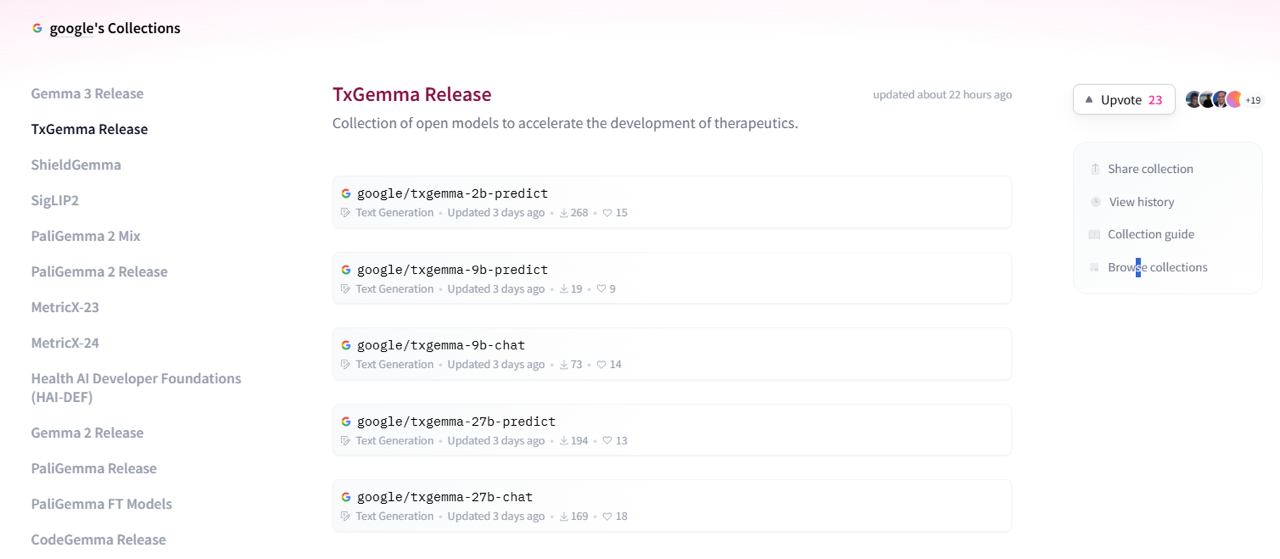
Task: Open PaliGemma 2 Mix collection
Action: click(86, 236)
